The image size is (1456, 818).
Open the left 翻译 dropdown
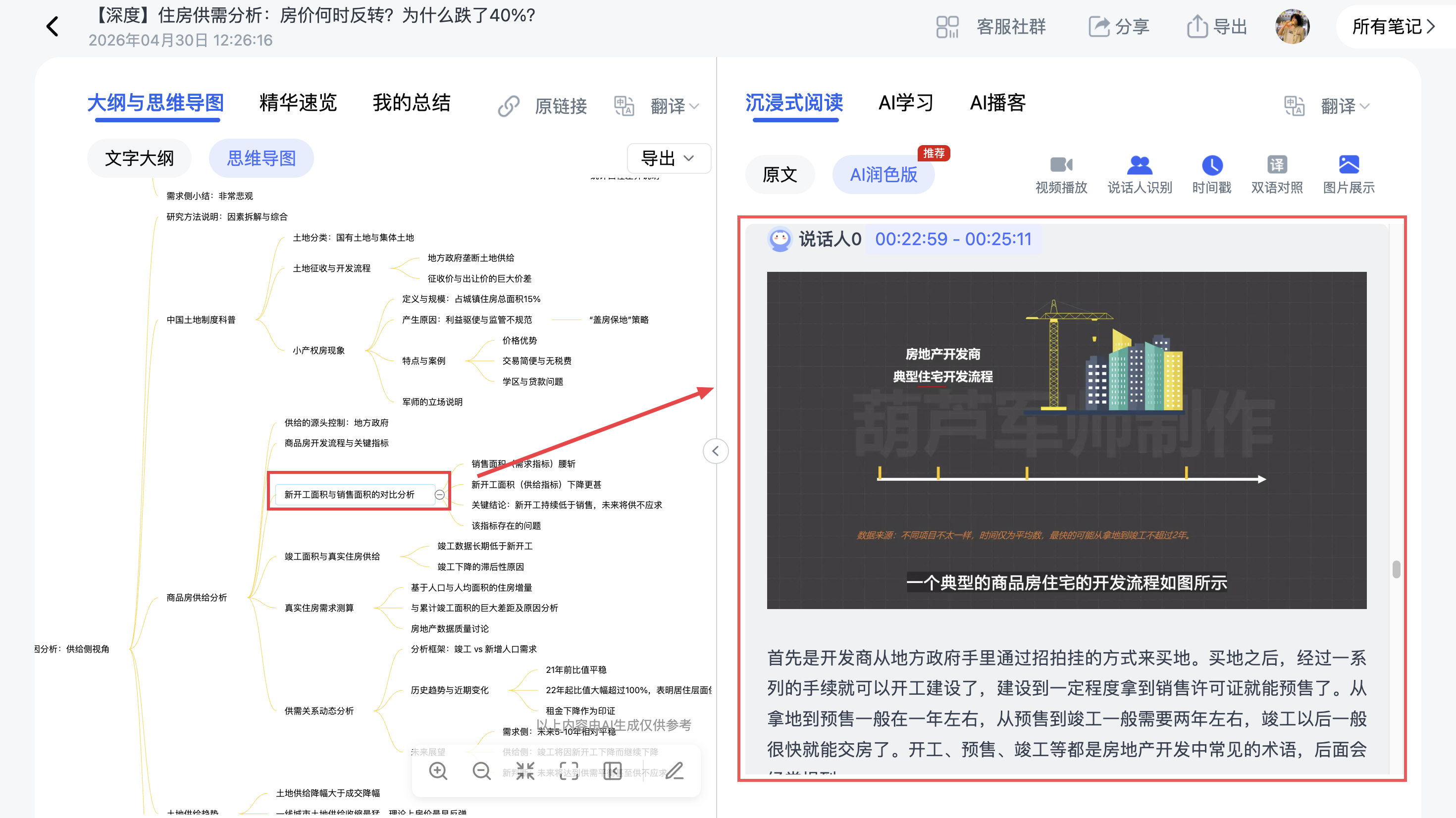point(675,106)
